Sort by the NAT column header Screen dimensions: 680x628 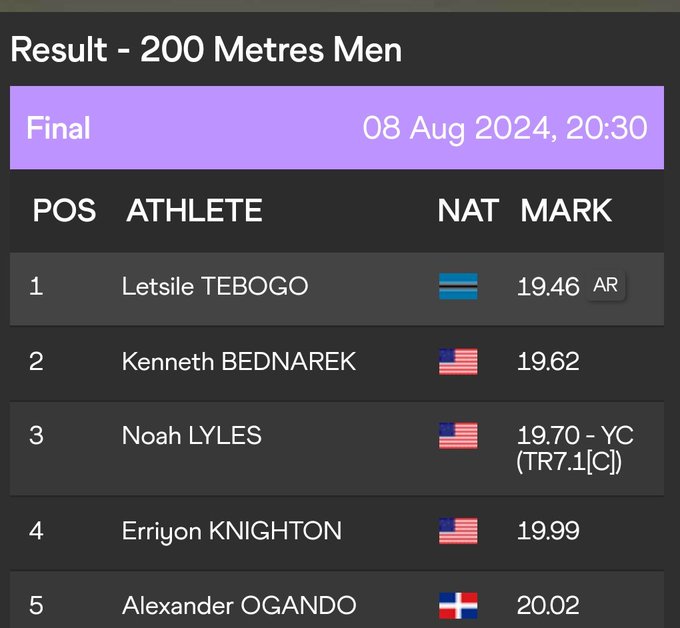click(468, 210)
